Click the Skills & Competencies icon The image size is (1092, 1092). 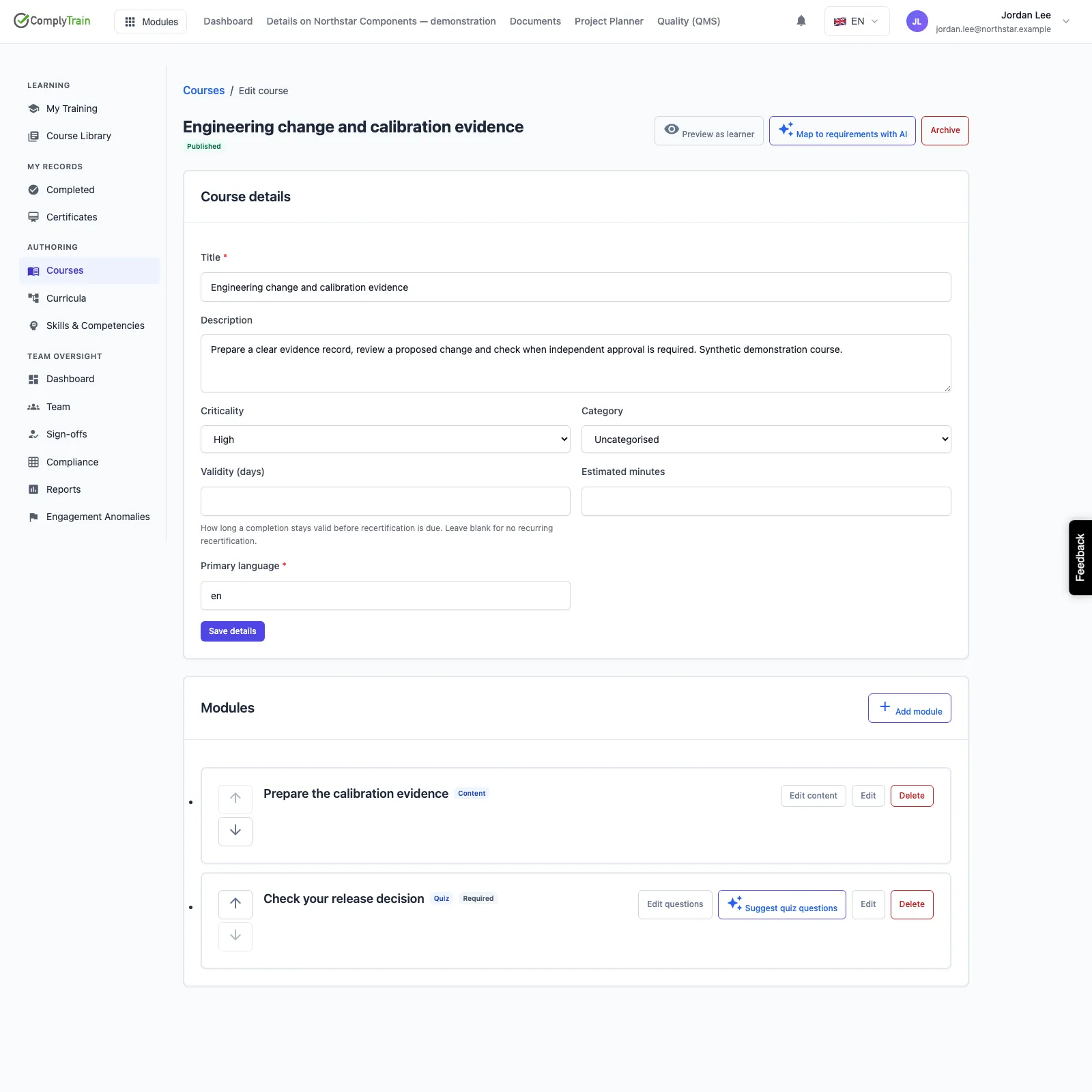[x=33, y=326]
